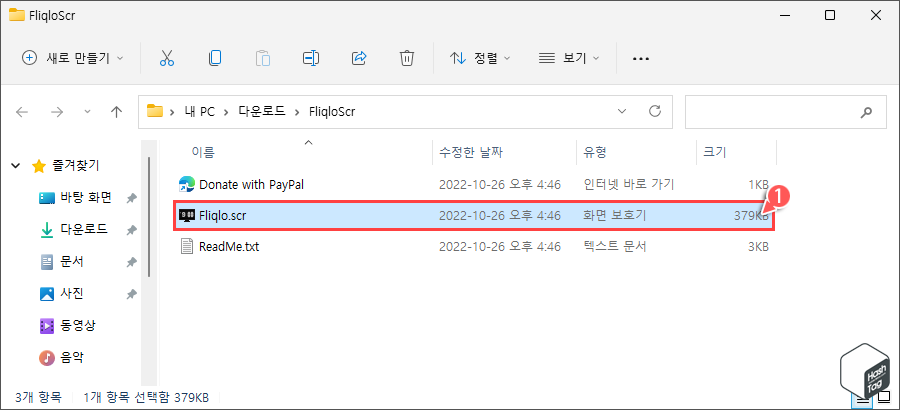Click the Fliqlo.scr 화면 보호기 type cell
The height and width of the screenshot is (410, 900).
[614, 216]
